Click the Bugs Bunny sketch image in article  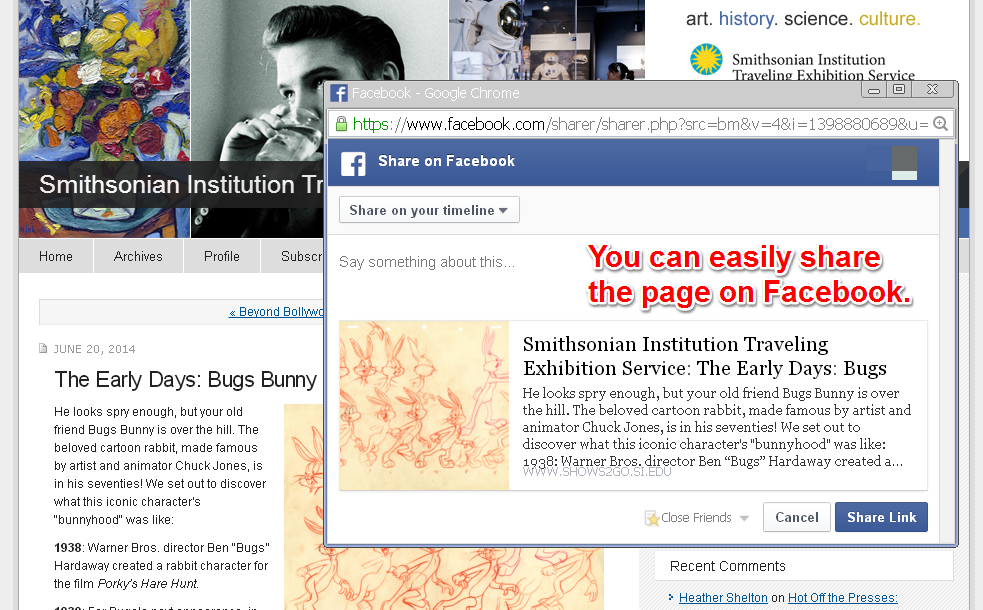(x=443, y=577)
